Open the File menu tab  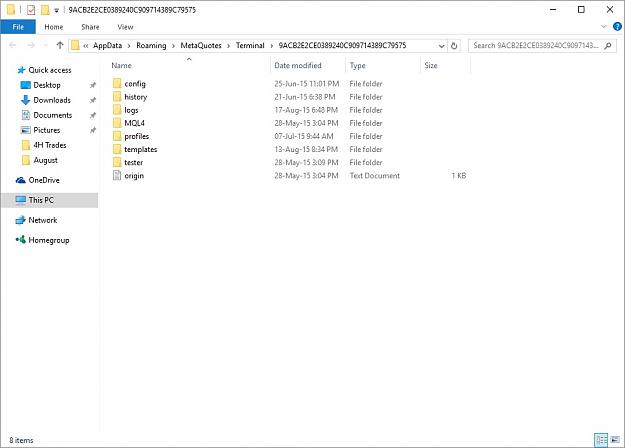click(x=18, y=27)
